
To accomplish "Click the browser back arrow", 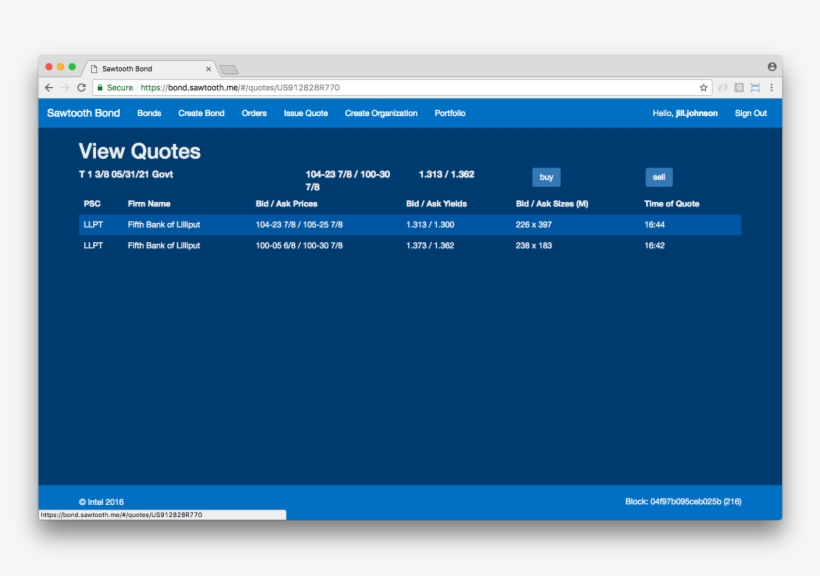I will point(49,88).
